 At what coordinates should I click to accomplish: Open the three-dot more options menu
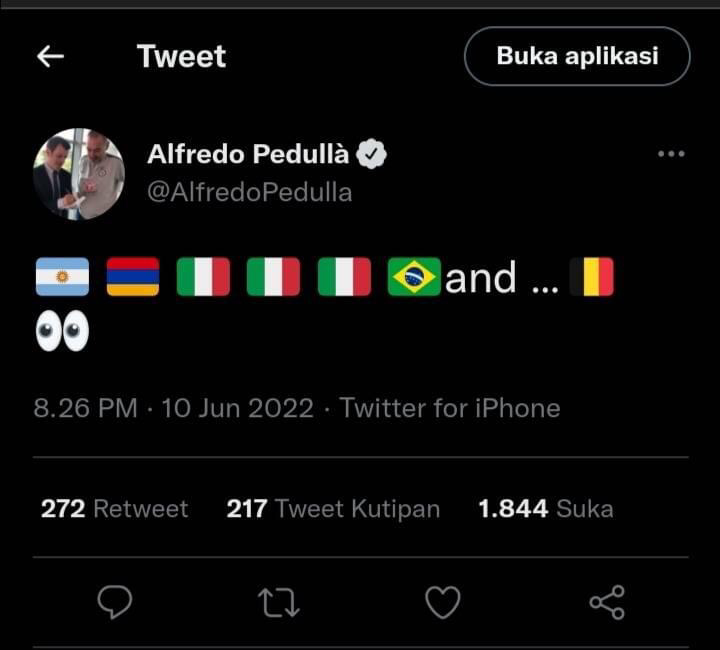pyautogui.click(x=671, y=154)
